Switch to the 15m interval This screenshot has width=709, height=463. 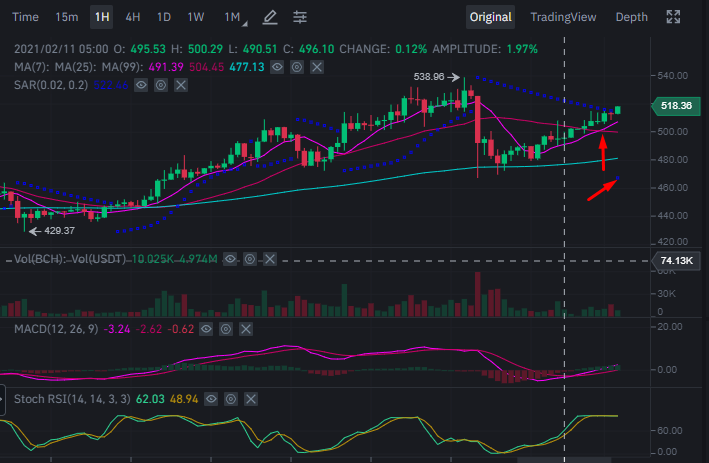tap(67, 17)
